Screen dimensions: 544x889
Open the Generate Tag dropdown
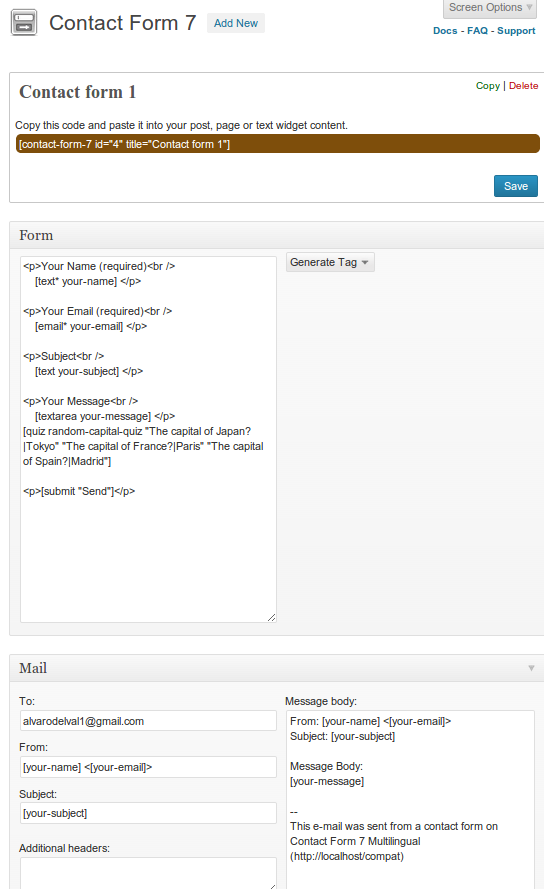330,262
